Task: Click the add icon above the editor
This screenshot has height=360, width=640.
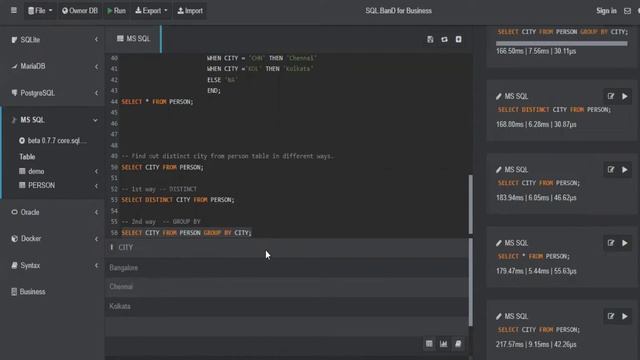Action: tap(458, 39)
